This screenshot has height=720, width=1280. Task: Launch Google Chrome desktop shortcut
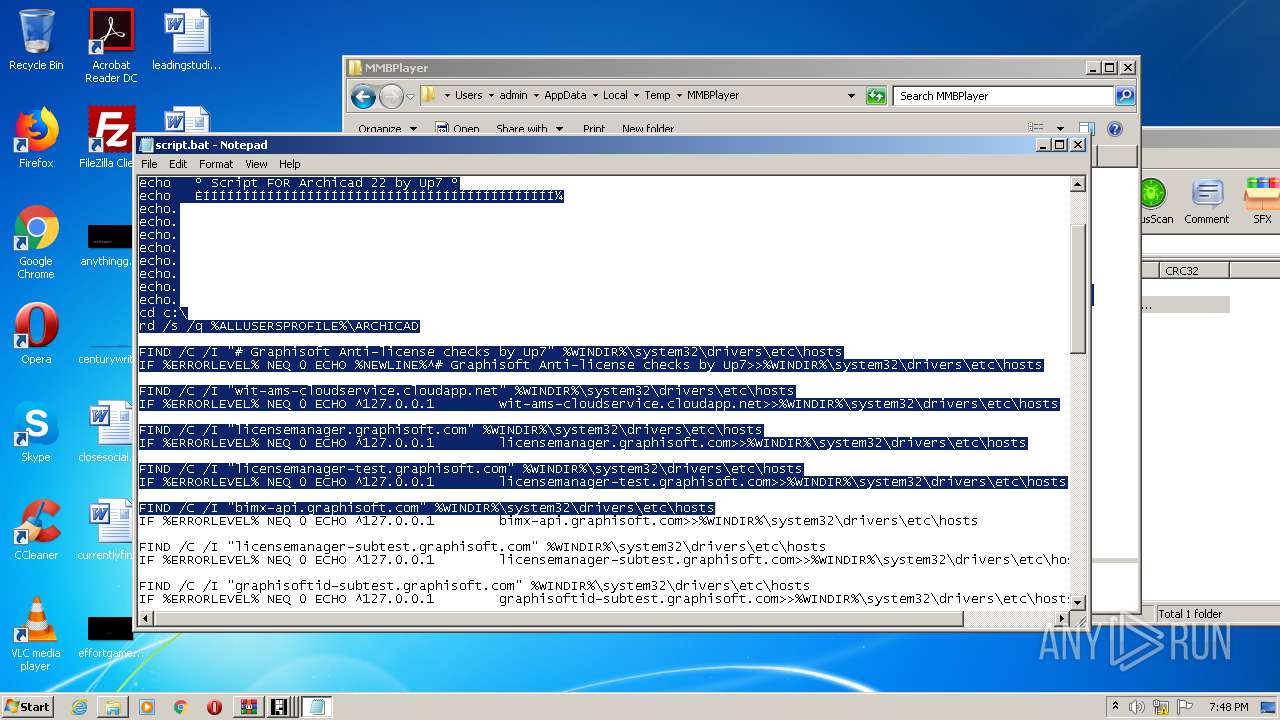pos(36,242)
